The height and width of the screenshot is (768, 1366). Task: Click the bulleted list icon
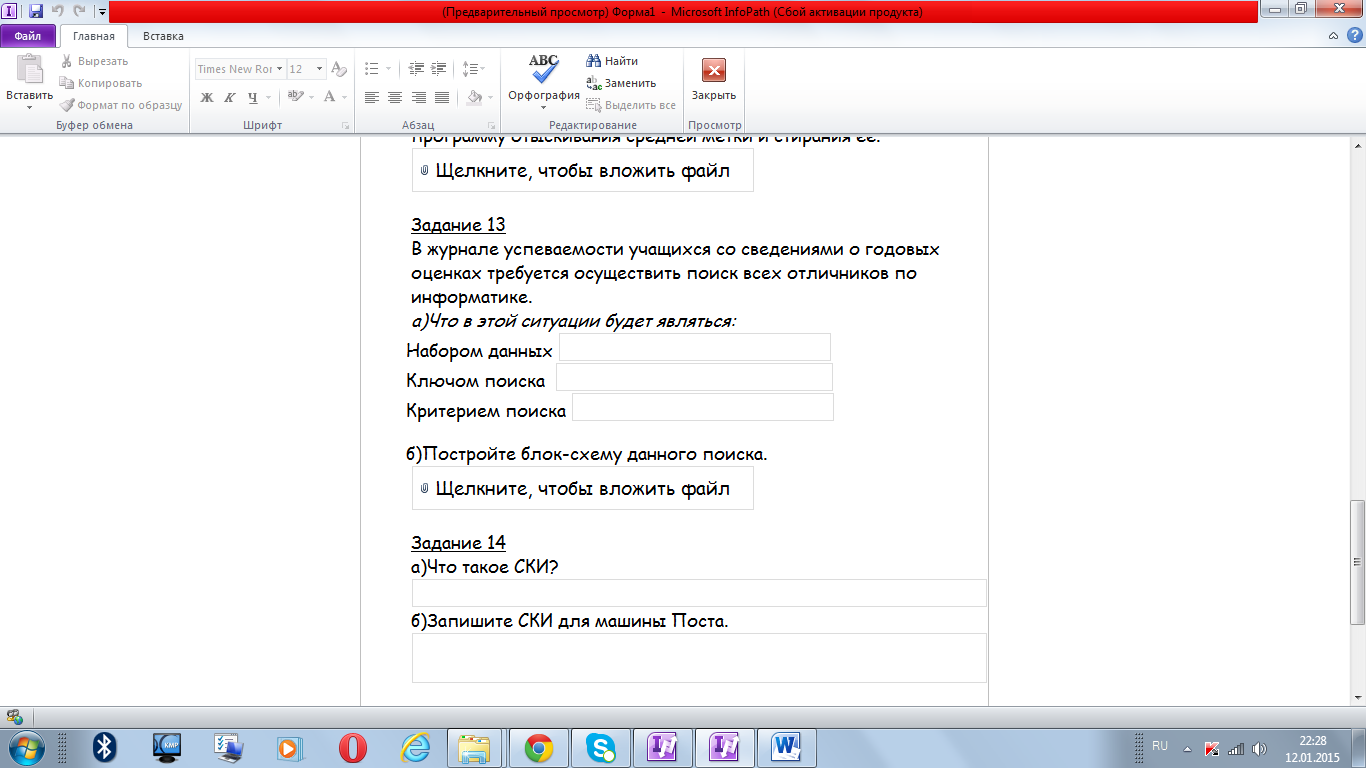372,69
